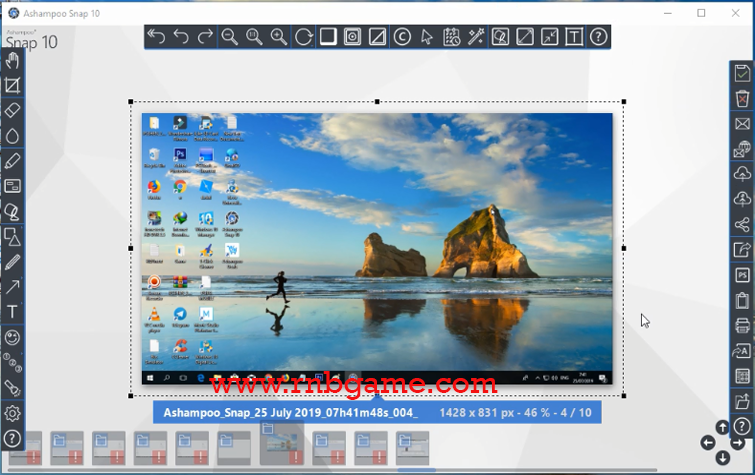The width and height of the screenshot is (755, 475).
Task: Apply magic wand auto effect
Action: tap(476, 37)
